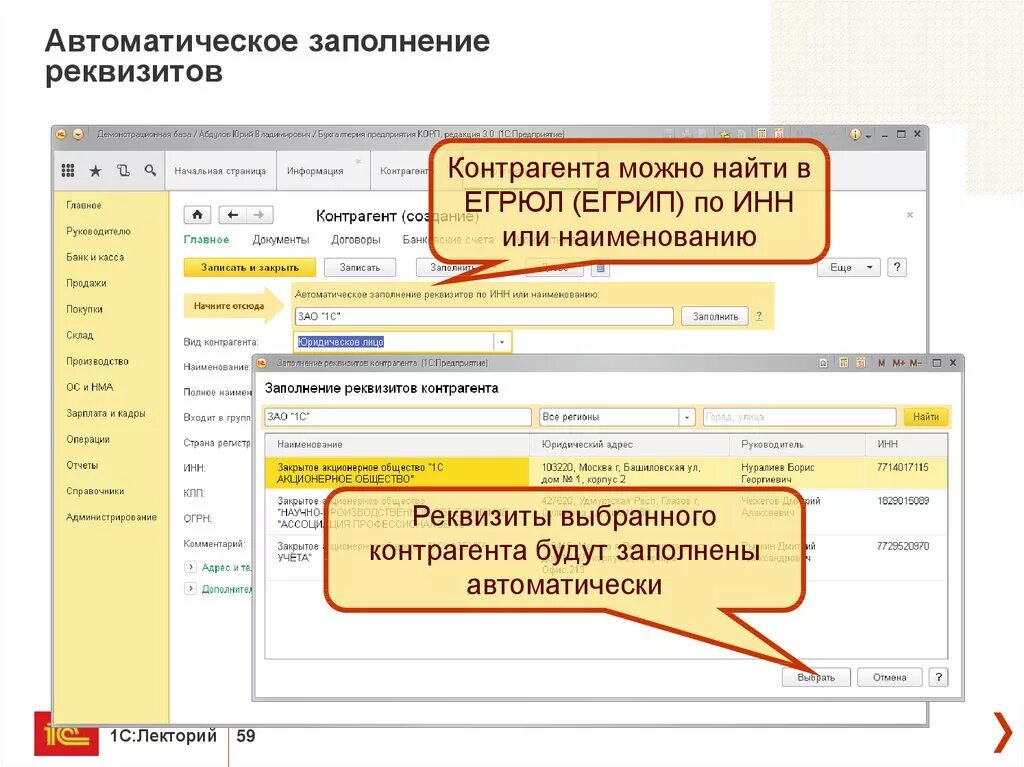This screenshot has height=767, width=1024.
Task: Open the Документы form tab
Action: coord(281,240)
